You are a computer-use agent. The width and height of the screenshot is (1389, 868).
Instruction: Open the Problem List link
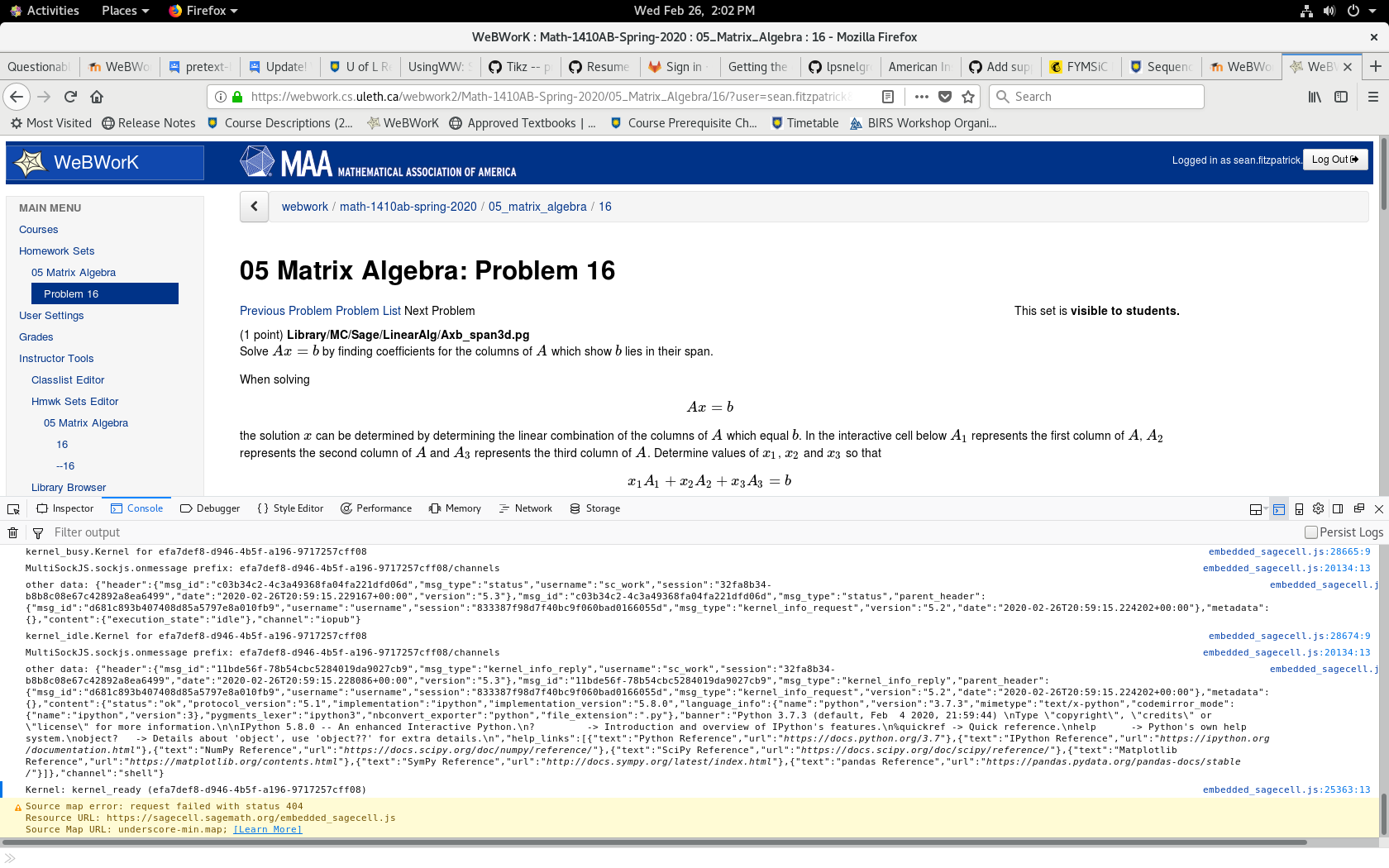point(368,311)
